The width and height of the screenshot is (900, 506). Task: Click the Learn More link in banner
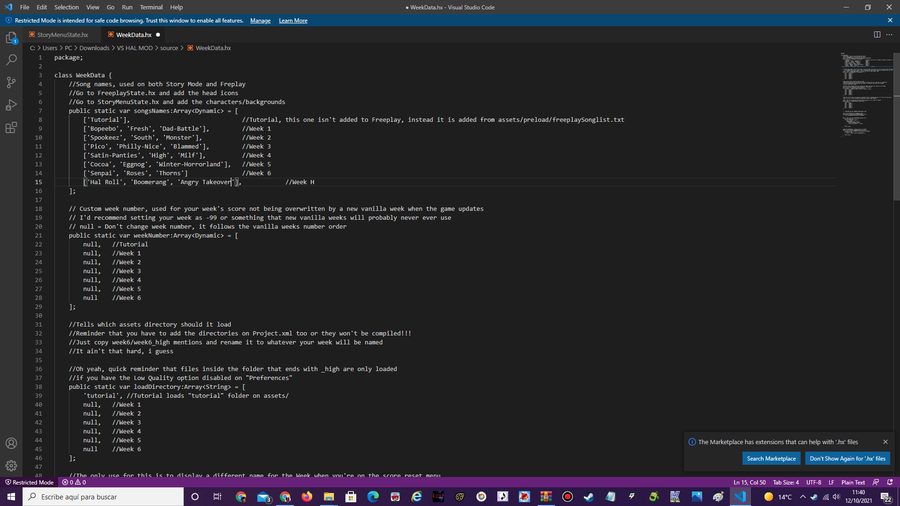point(293,21)
